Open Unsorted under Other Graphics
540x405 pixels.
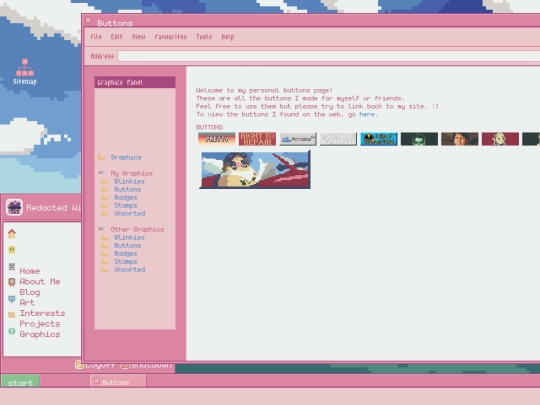129,270
